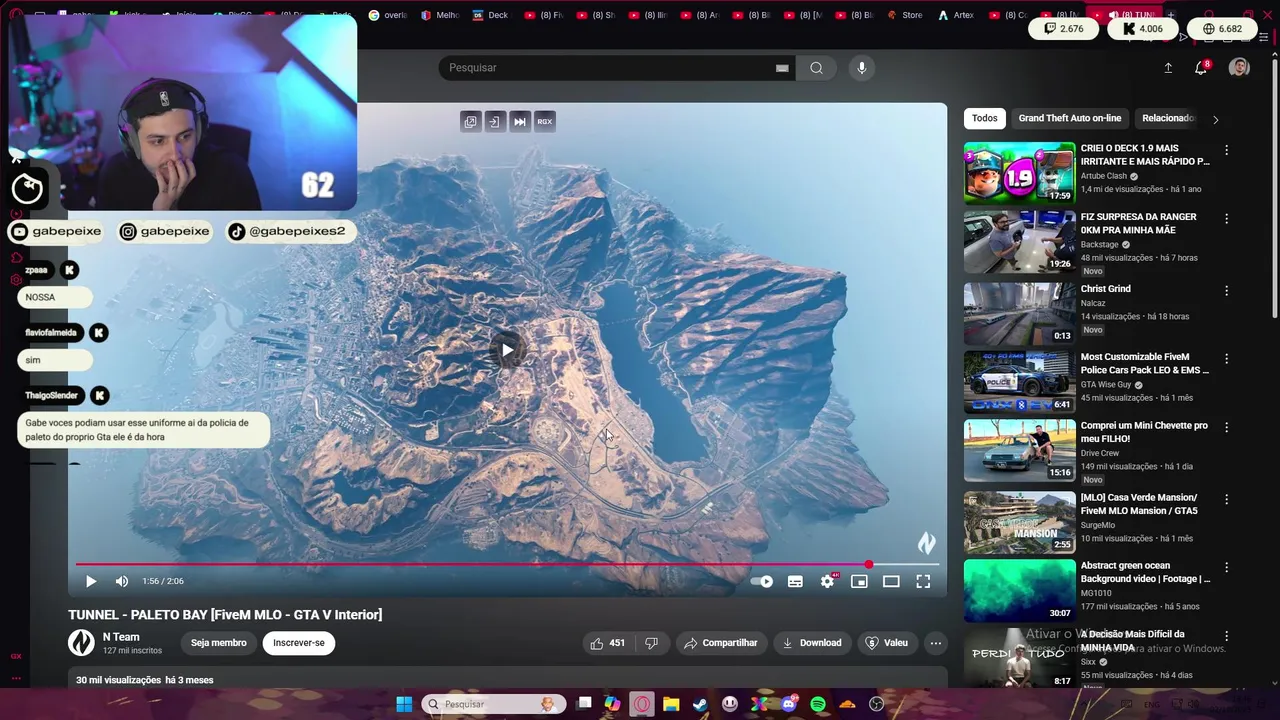This screenshot has height=720, width=1280.
Task: Open video settings gear icon
Action: [x=827, y=581]
